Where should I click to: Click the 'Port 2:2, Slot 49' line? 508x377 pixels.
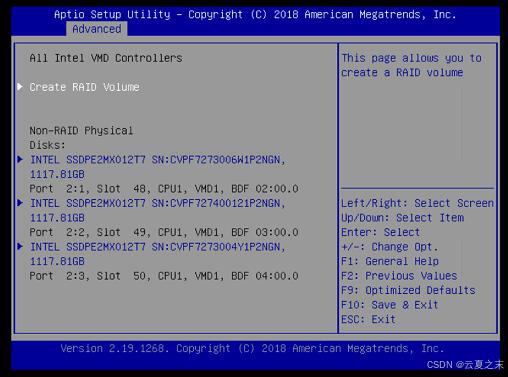(x=164, y=232)
